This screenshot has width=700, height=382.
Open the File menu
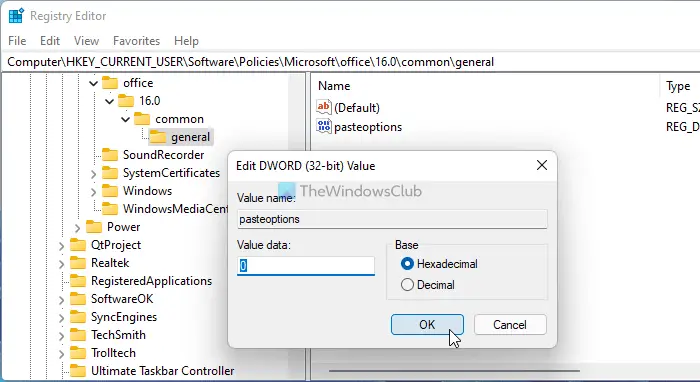(17, 41)
